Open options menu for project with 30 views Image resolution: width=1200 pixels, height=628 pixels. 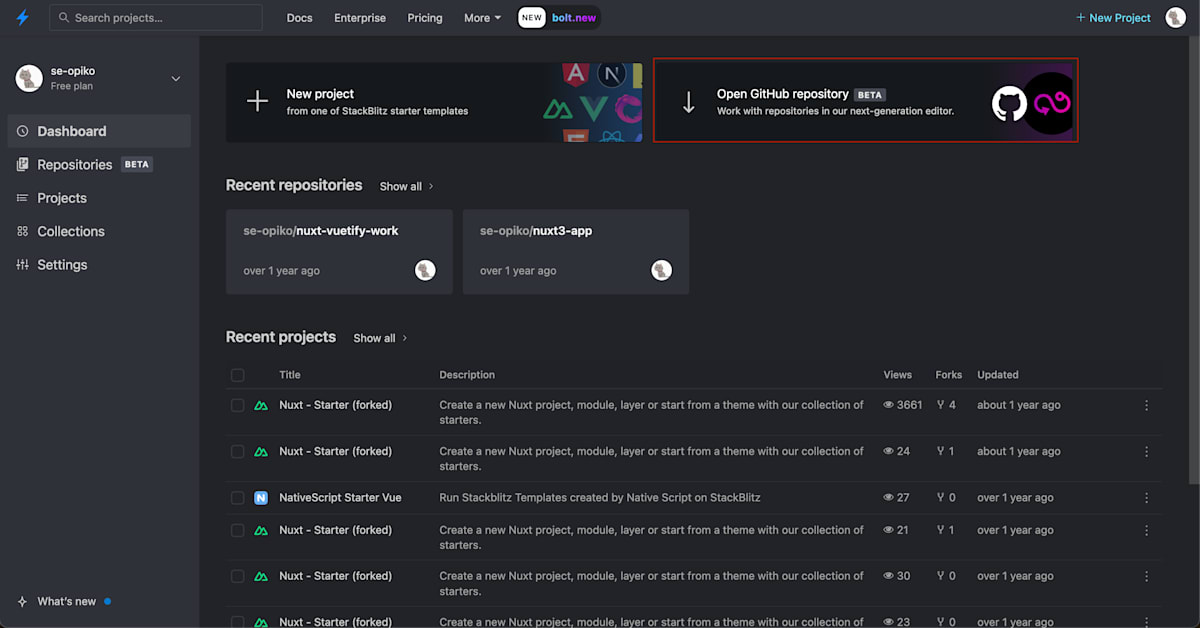click(1146, 576)
